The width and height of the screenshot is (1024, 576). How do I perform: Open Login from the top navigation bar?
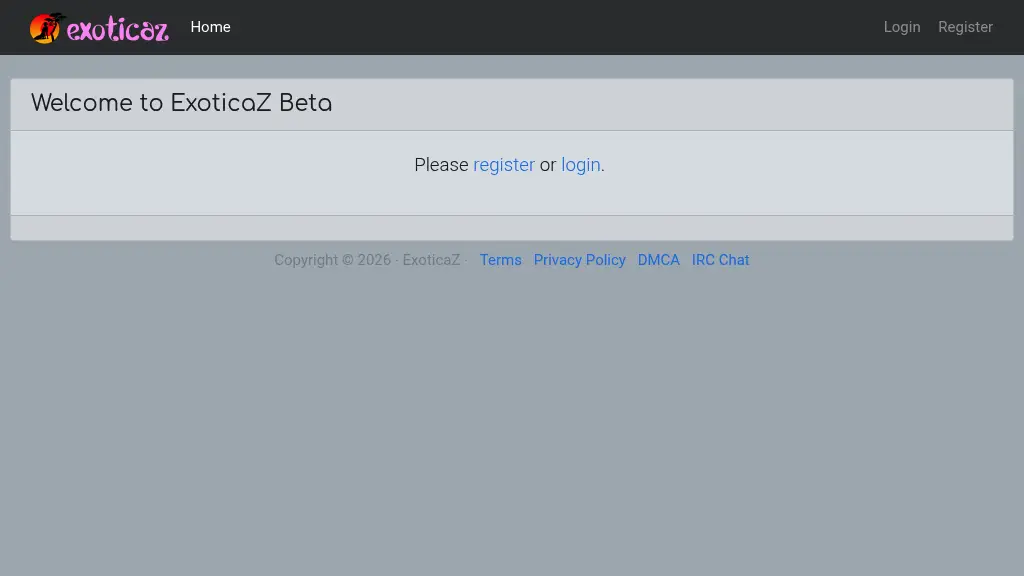(x=901, y=27)
